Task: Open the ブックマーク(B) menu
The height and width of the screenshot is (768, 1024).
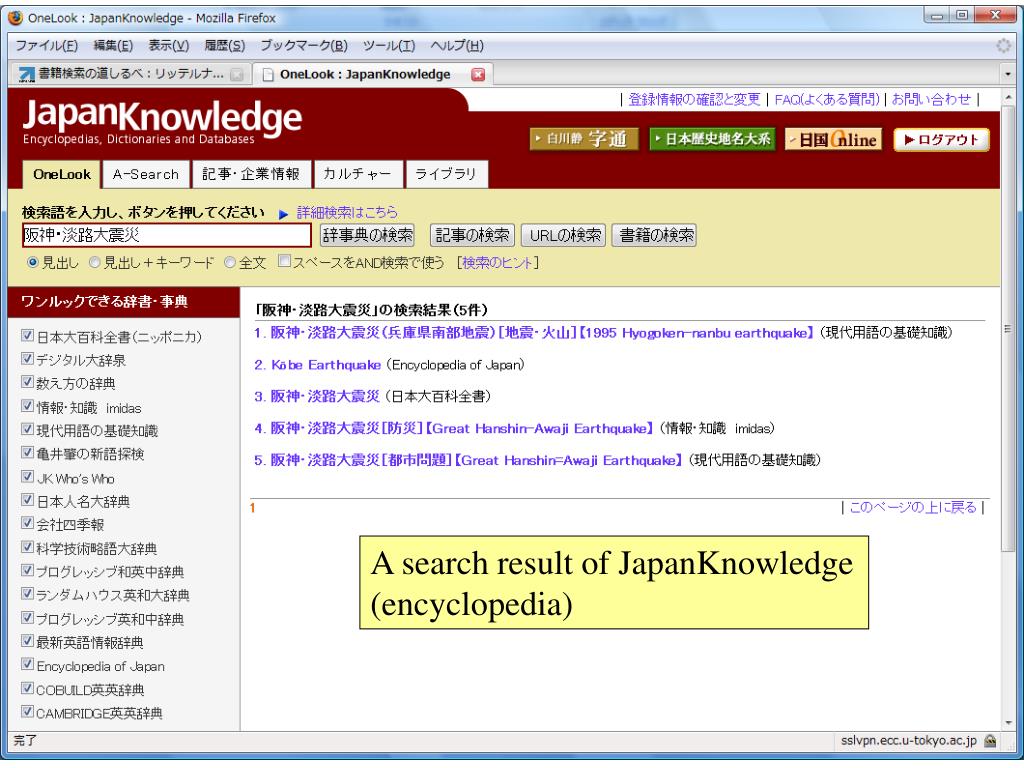Action: tap(304, 46)
